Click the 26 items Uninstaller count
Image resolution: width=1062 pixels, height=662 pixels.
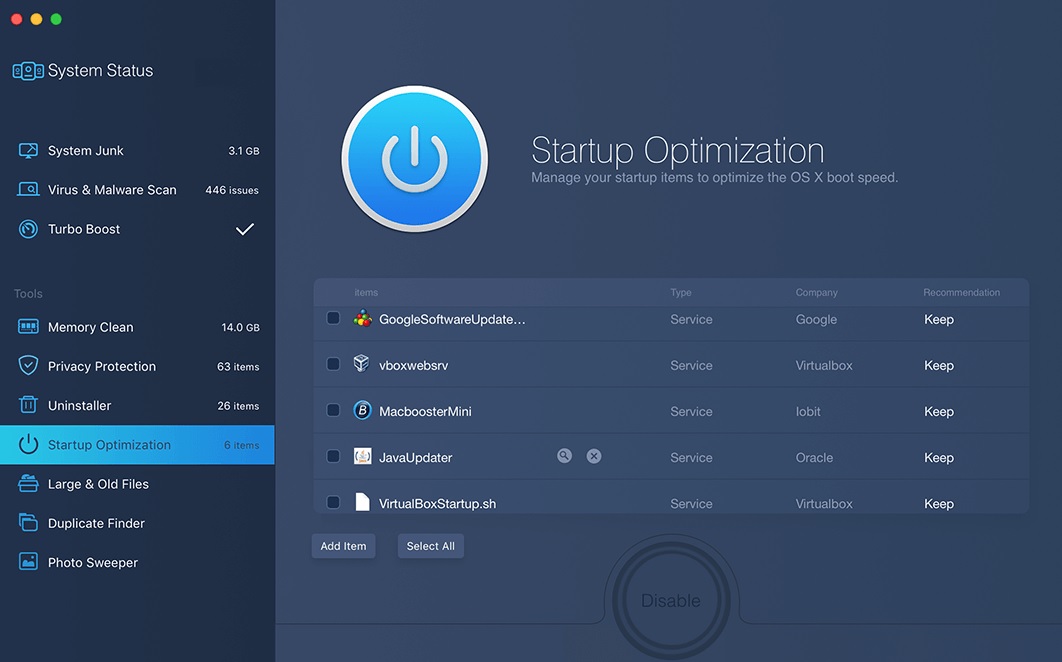coord(238,405)
